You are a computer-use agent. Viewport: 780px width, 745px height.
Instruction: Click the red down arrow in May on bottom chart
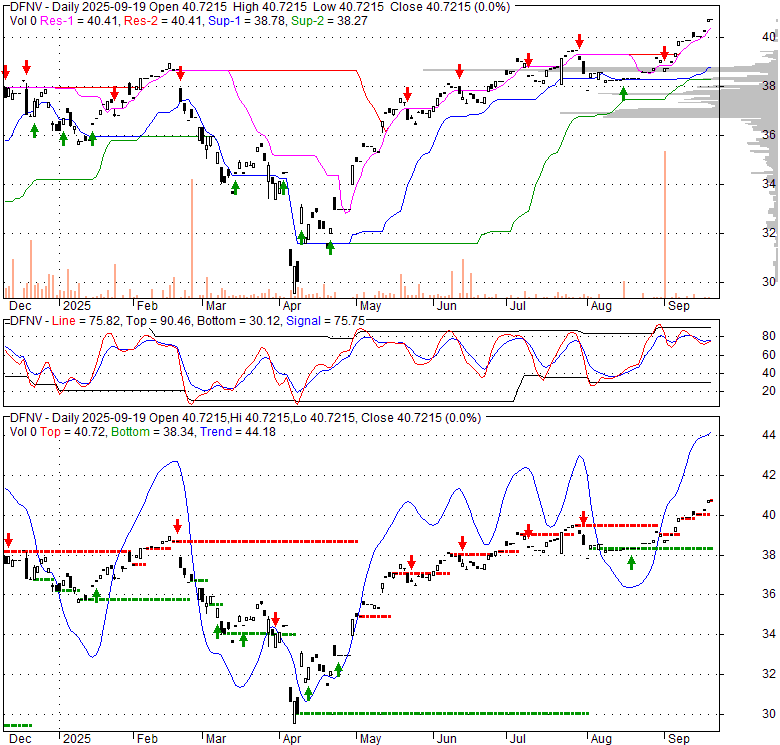[411, 561]
